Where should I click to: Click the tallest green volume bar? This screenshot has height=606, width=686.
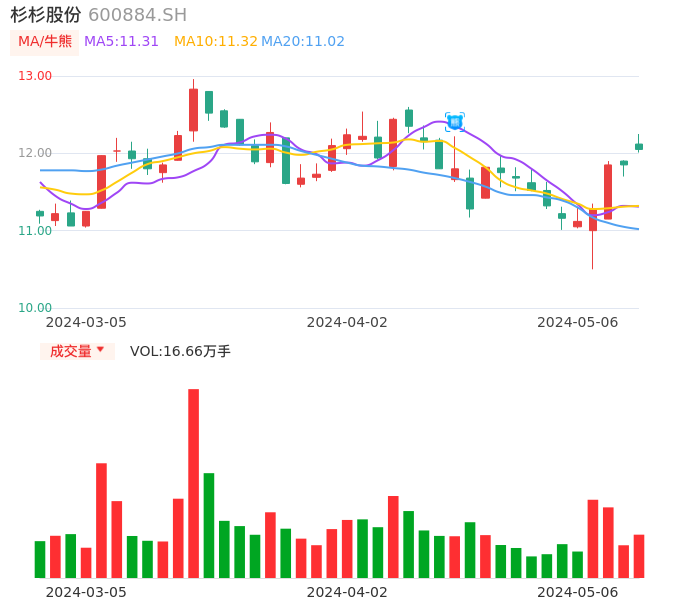[x=209, y=525]
